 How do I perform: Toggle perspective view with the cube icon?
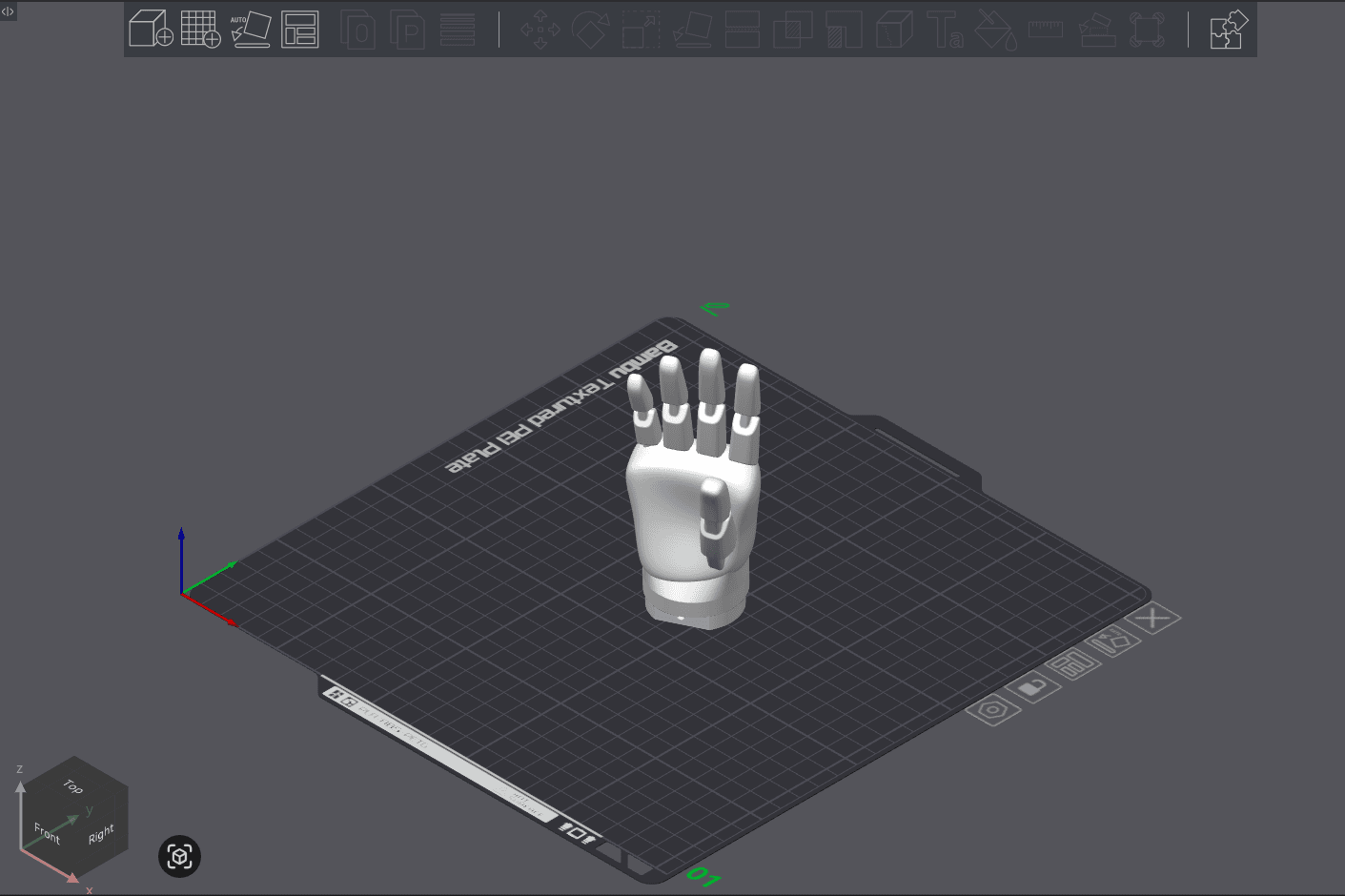(x=179, y=856)
